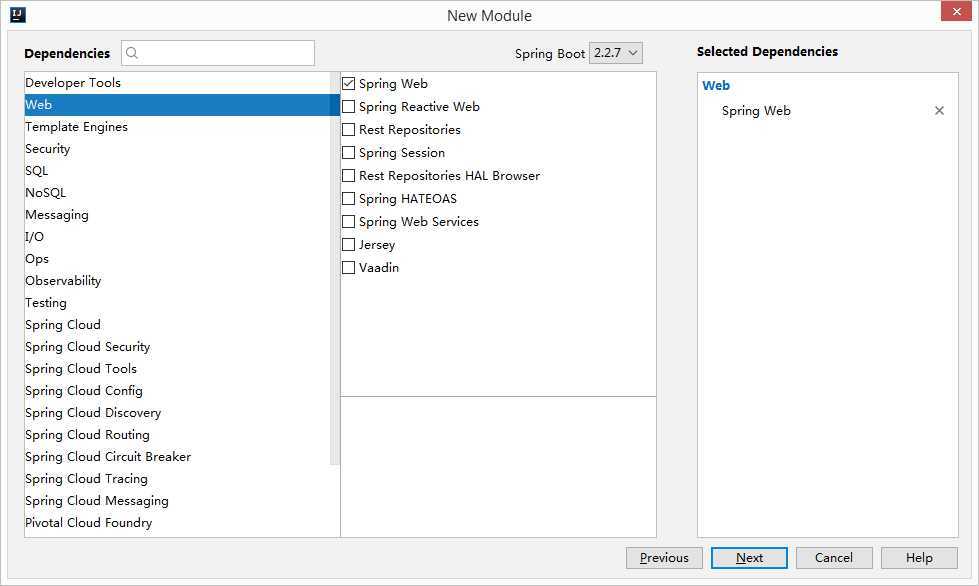Screen dimensions: 979x586
Task: Open the Template Engines category
Action: pos(177,127)
